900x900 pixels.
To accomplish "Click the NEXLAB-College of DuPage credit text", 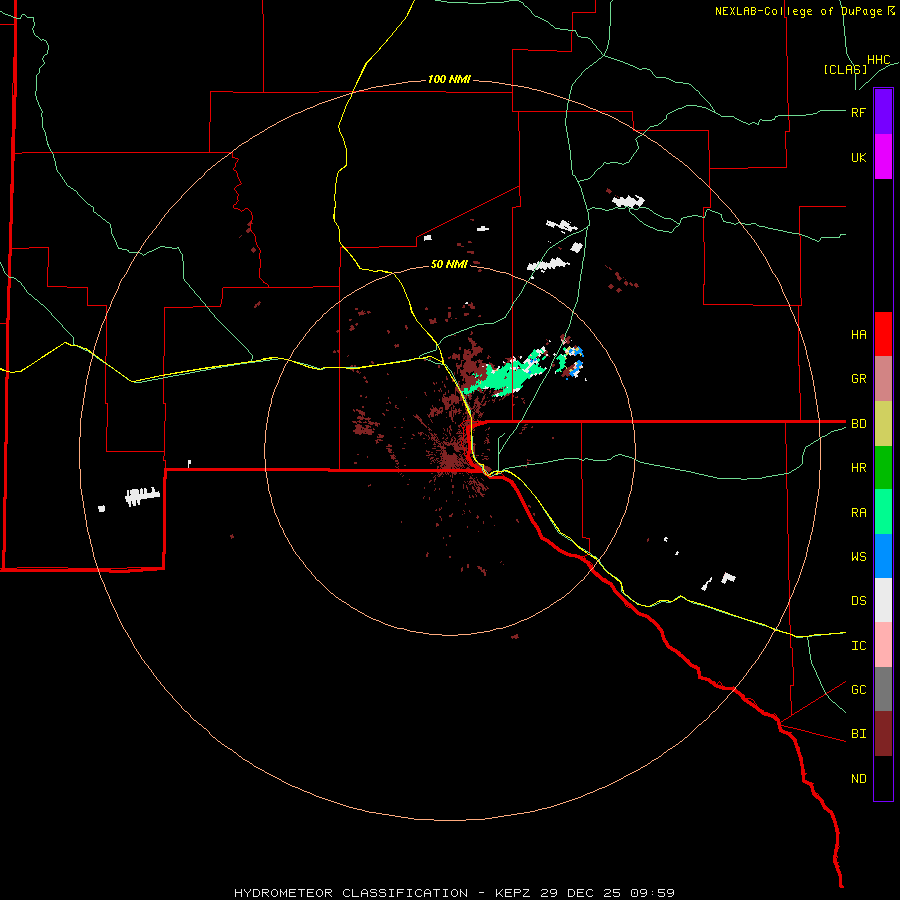I will [x=804, y=11].
